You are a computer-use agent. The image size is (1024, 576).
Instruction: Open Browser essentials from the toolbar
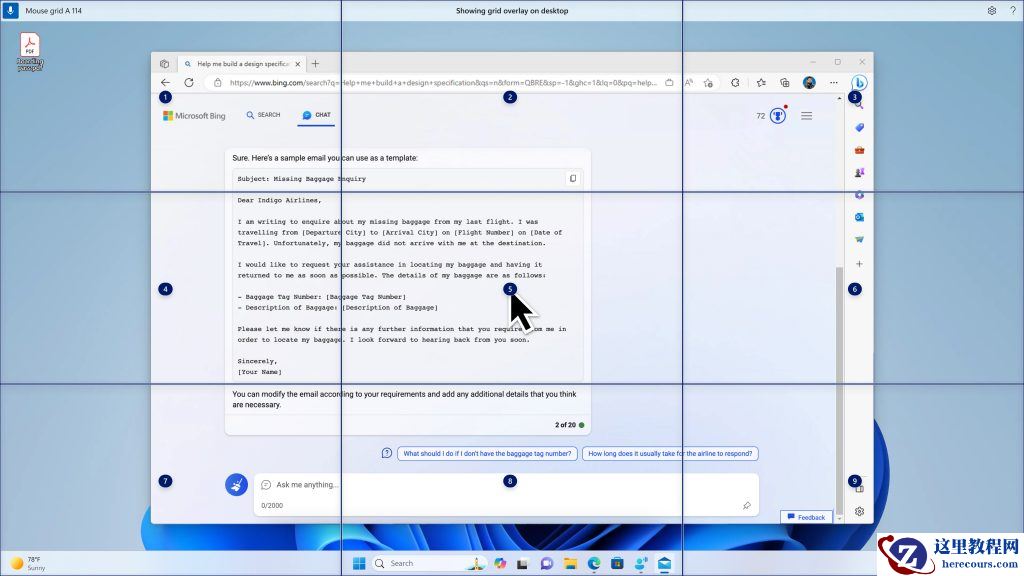coord(736,82)
